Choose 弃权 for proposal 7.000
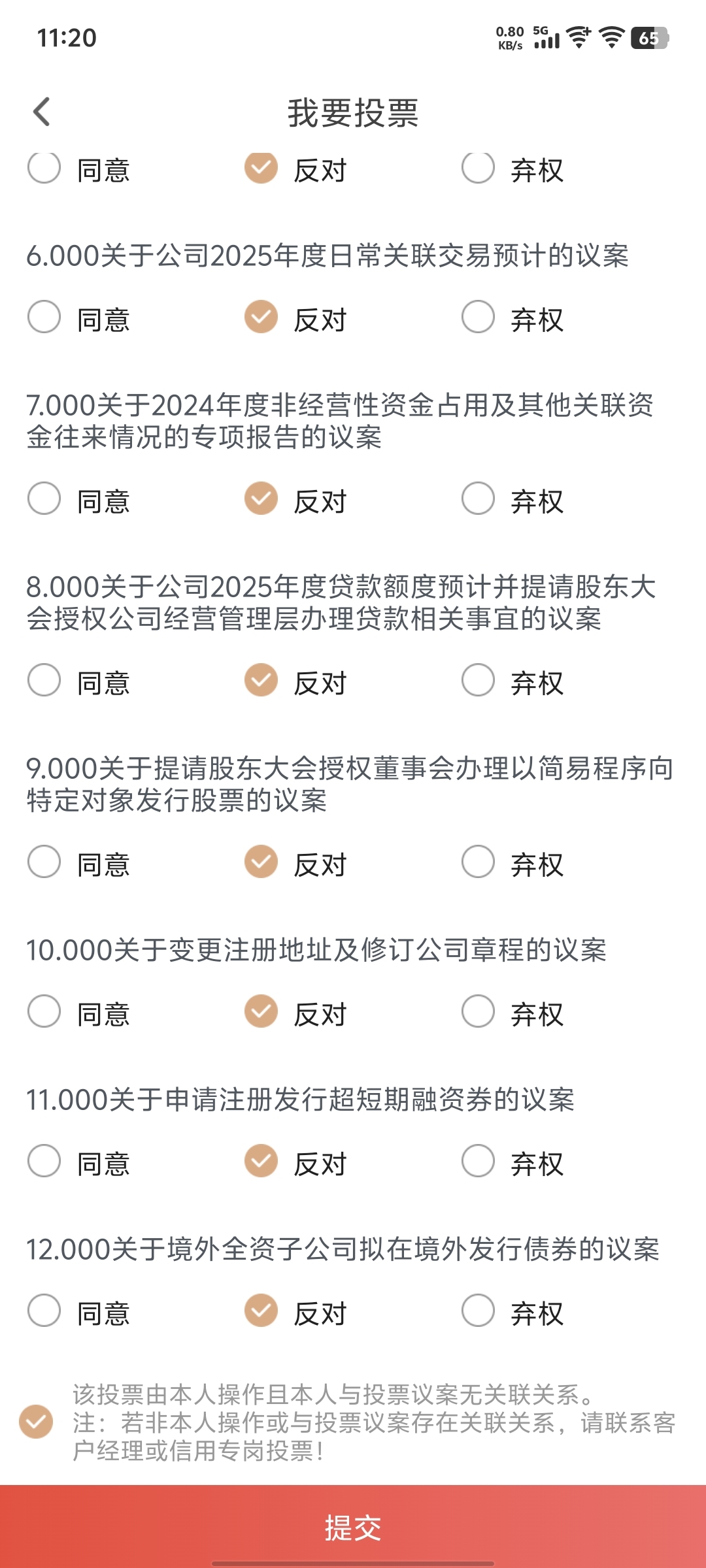 click(x=478, y=498)
